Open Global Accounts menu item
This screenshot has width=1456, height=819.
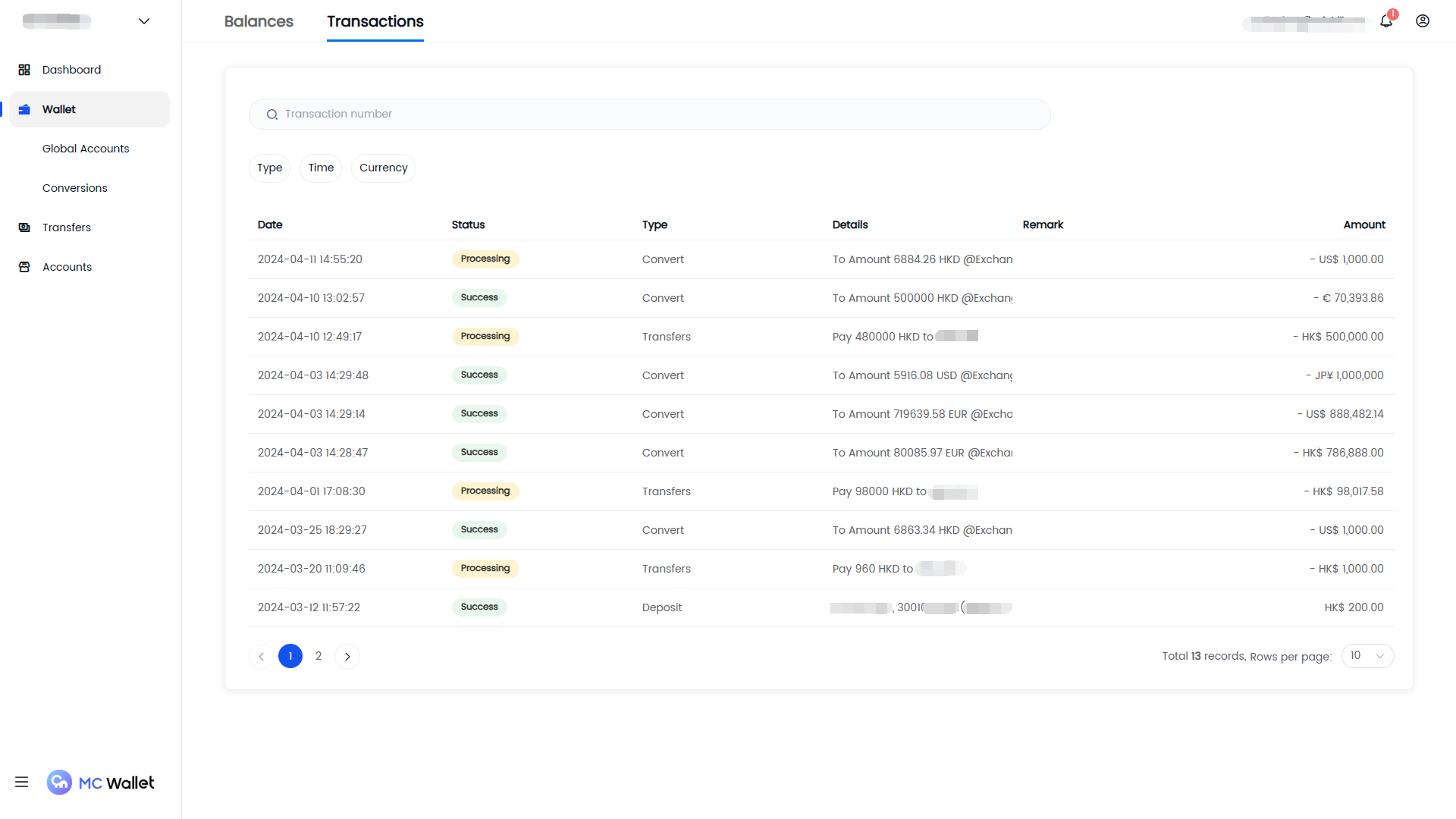coord(86,149)
